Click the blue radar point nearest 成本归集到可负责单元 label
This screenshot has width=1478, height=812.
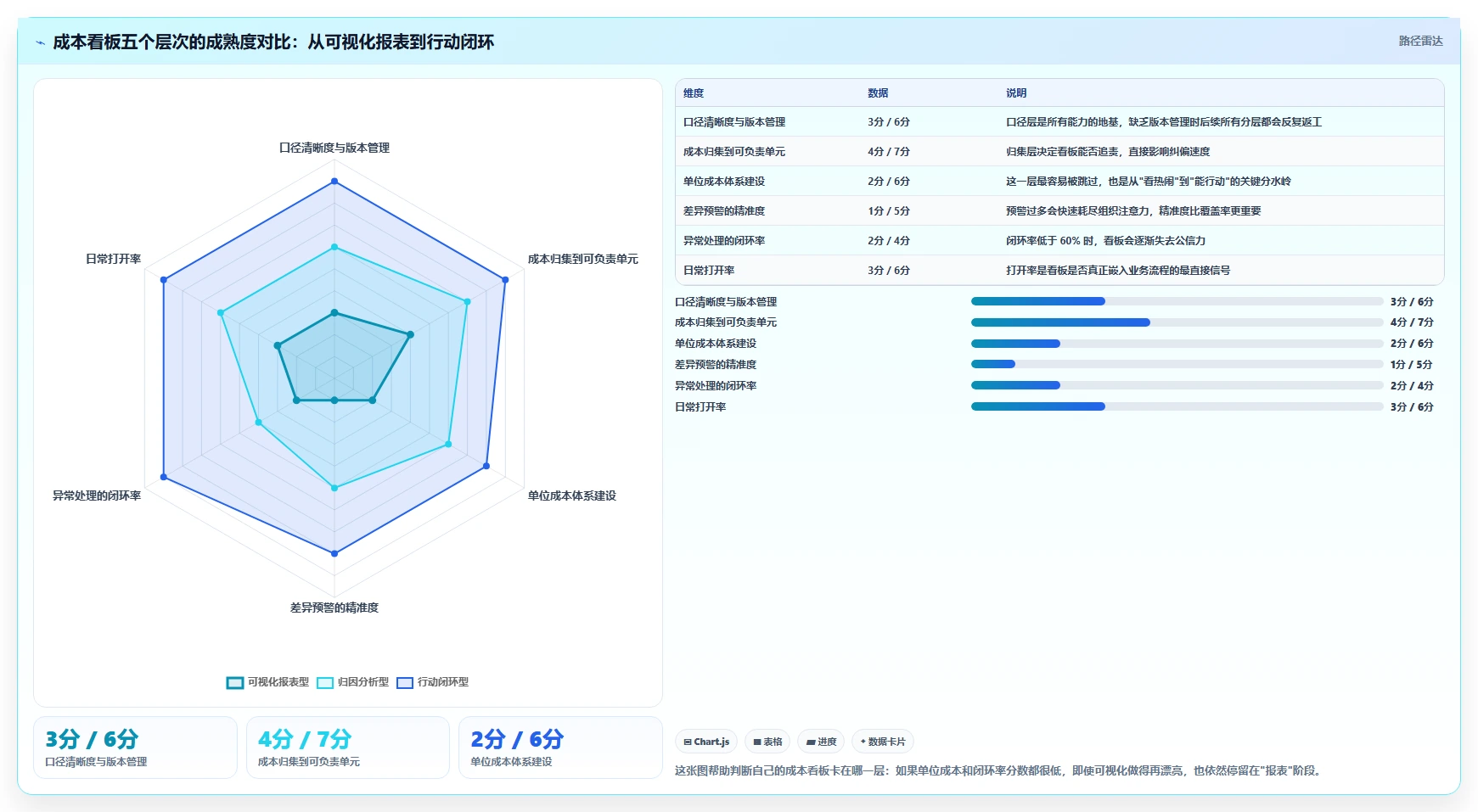505,279
